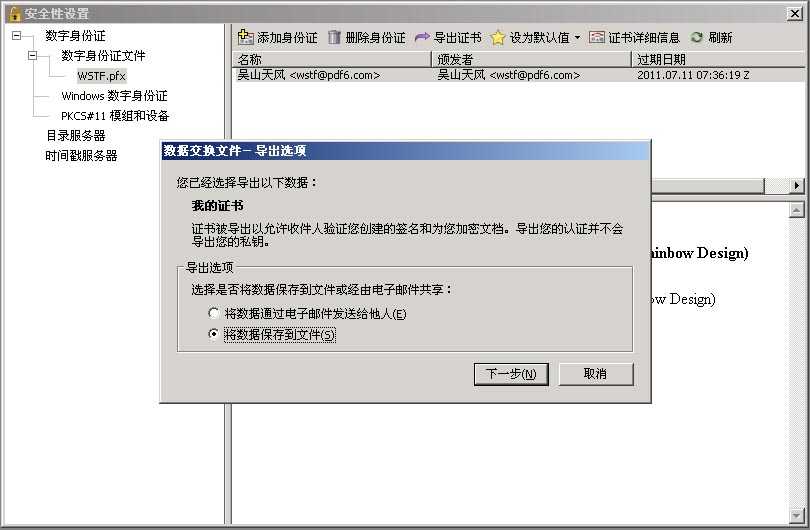The width and height of the screenshot is (810, 530).
Task: Click the Add ID (添加身份证) icon
Action: click(x=245, y=37)
